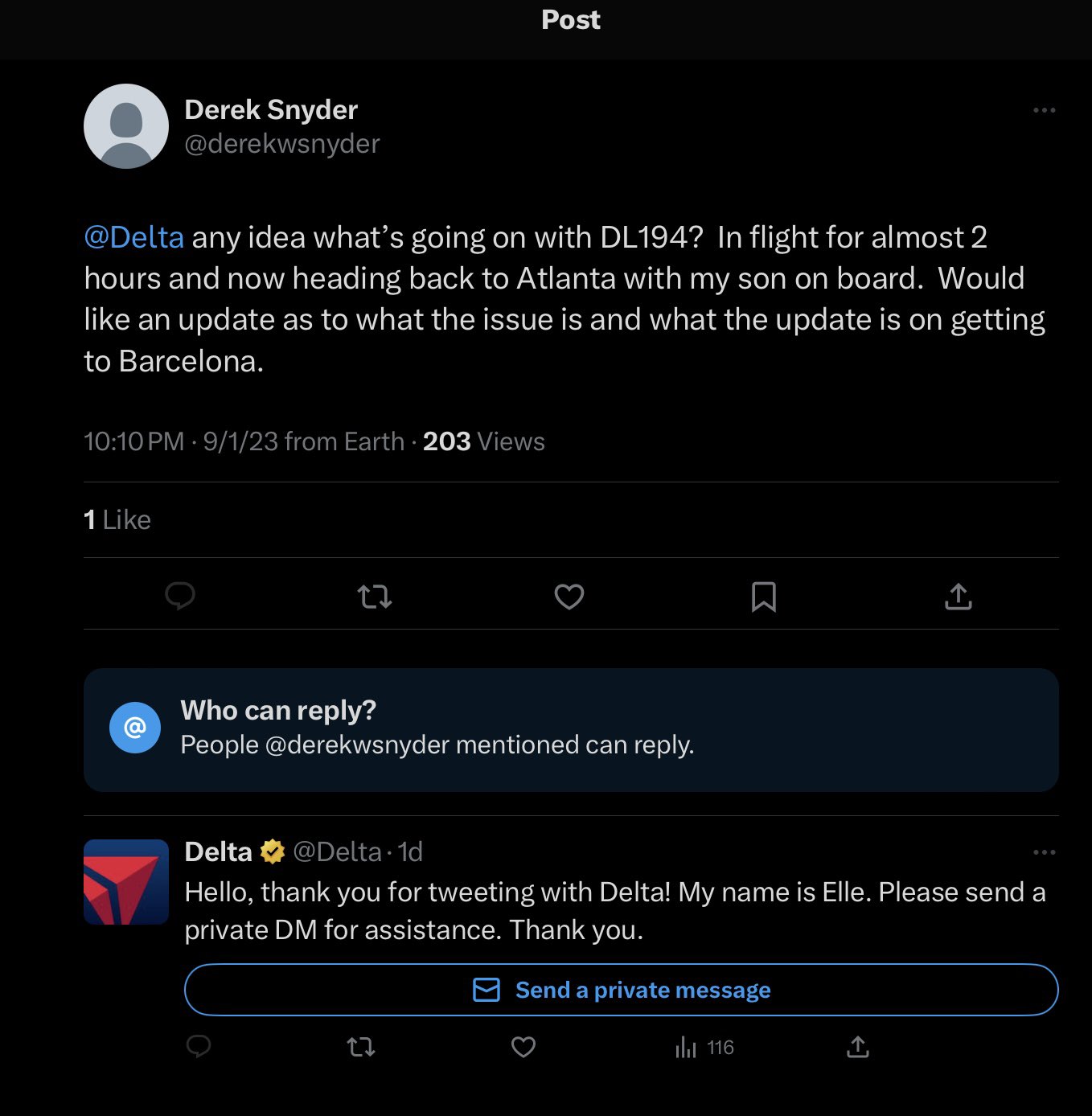1092x1116 pixels.
Task: Like Derek Snyder's post with heart icon
Action: [x=569, y=597]
